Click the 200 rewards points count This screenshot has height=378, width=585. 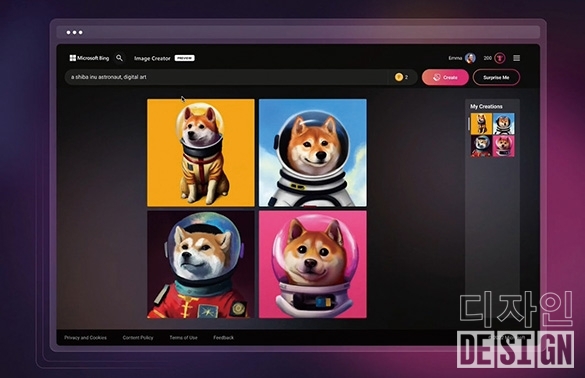[488, 58]
